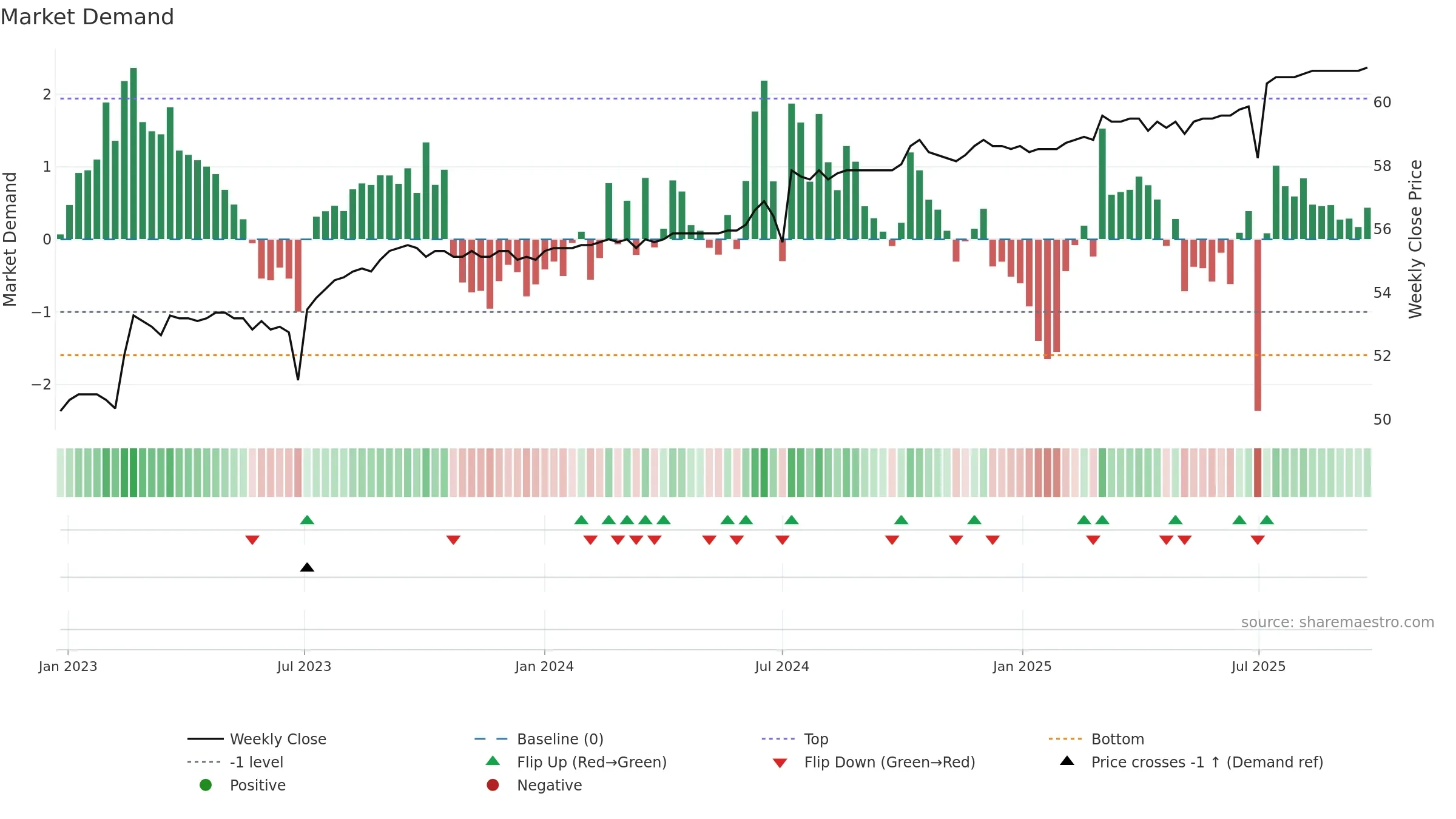Viewport: 1456px width, 819px height.
Task: Click the Market Demand chart title
Action: pos(87,17)
